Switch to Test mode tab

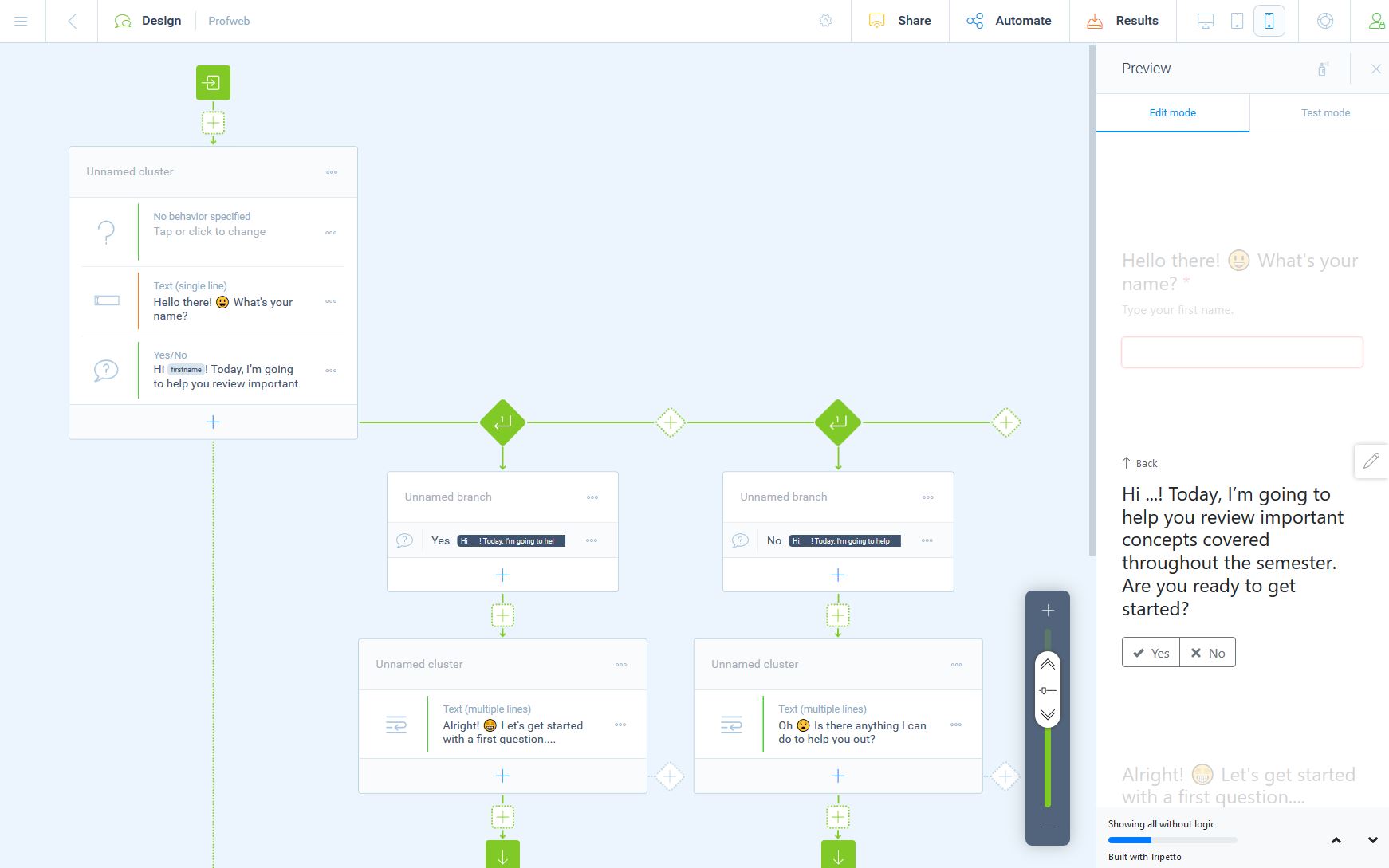click(x=1325, y=112)
